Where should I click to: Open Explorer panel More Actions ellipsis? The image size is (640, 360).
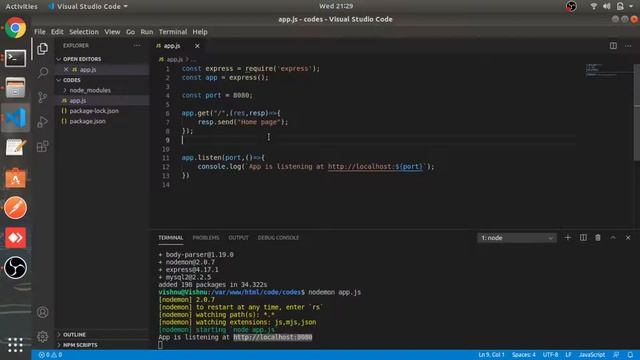click(x=137, y=46)
